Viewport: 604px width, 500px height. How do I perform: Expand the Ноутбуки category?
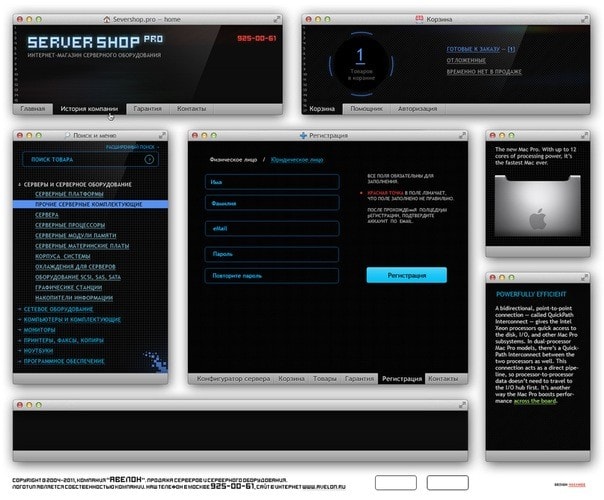(x=19, y=351)
